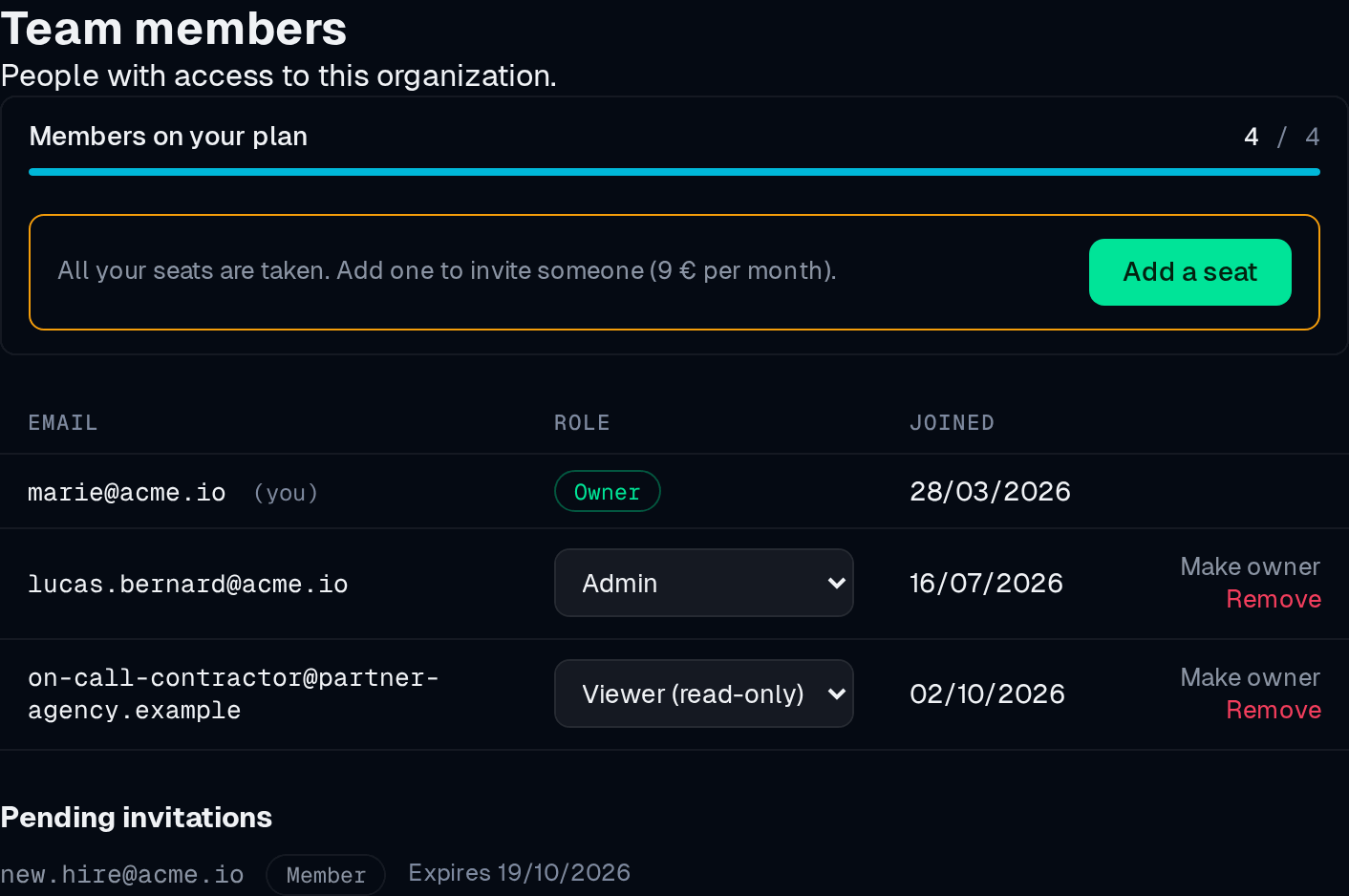Image resolution: width=1349 pixels, height=896 pixels.
Task: Click the pending invite new.hire@acme.io
Action: 122,874
